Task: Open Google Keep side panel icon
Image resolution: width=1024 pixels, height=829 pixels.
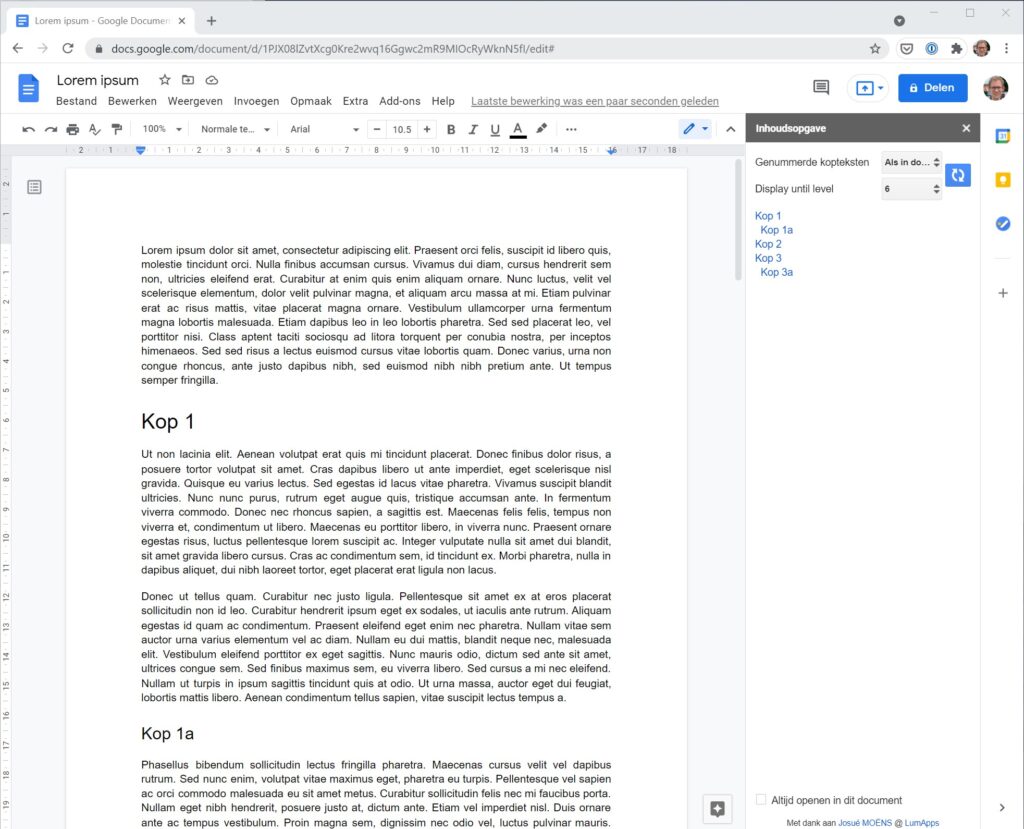Action: click(1003, 180)
